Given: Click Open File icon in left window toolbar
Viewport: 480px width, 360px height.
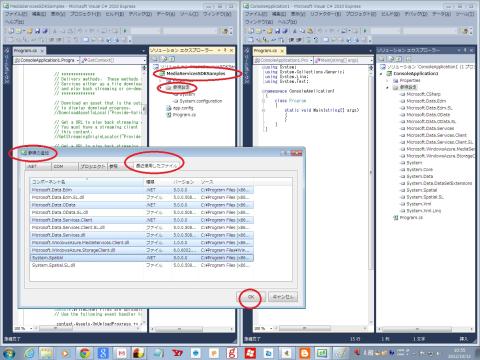Looking at the screenshot, I should [x=30, y=31].
